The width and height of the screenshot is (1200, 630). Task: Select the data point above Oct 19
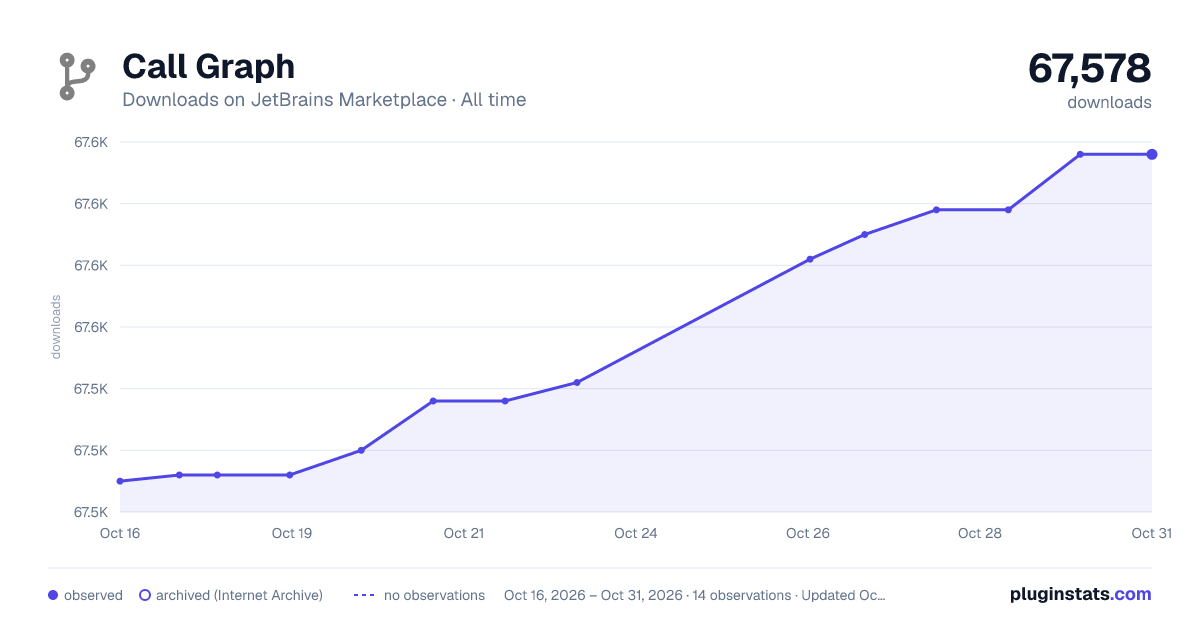(x=290, y=475)
